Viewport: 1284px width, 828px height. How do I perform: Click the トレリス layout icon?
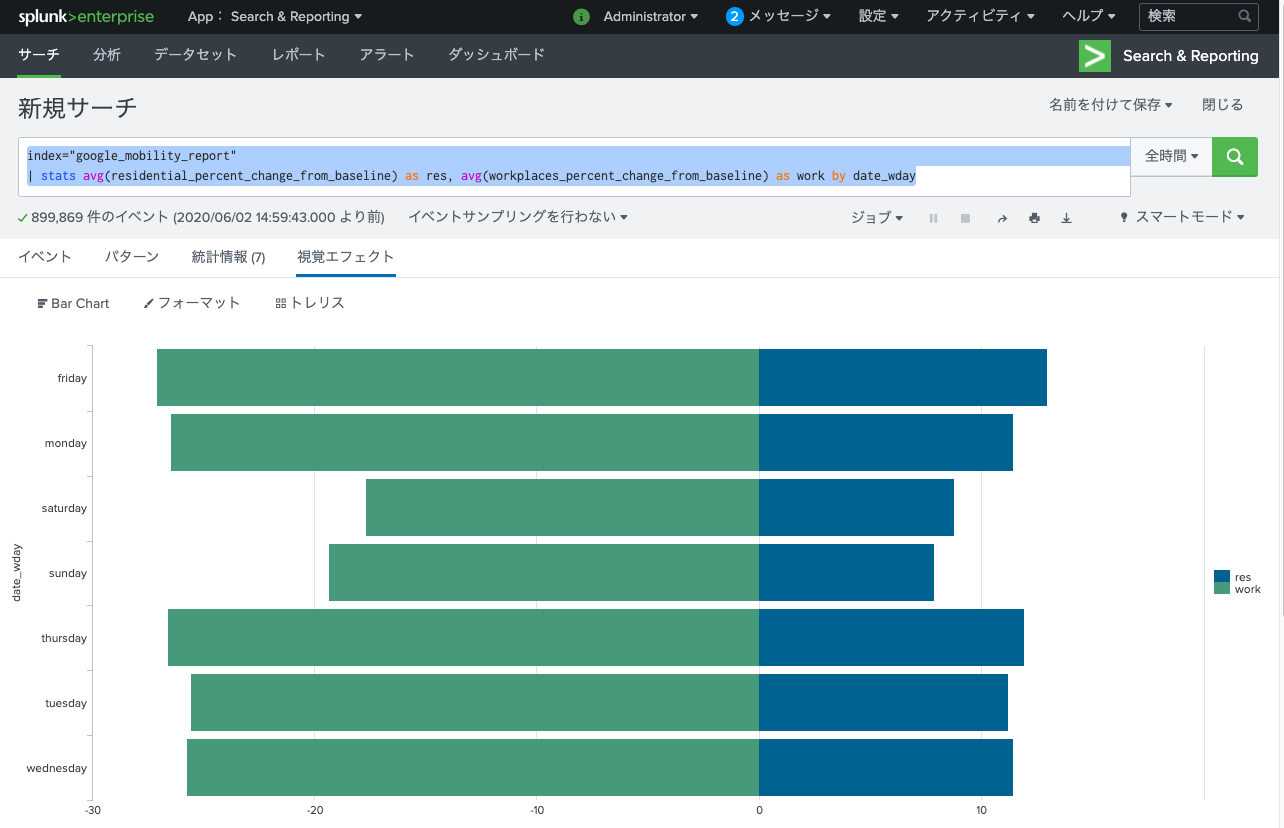click(x=309, y=303)
